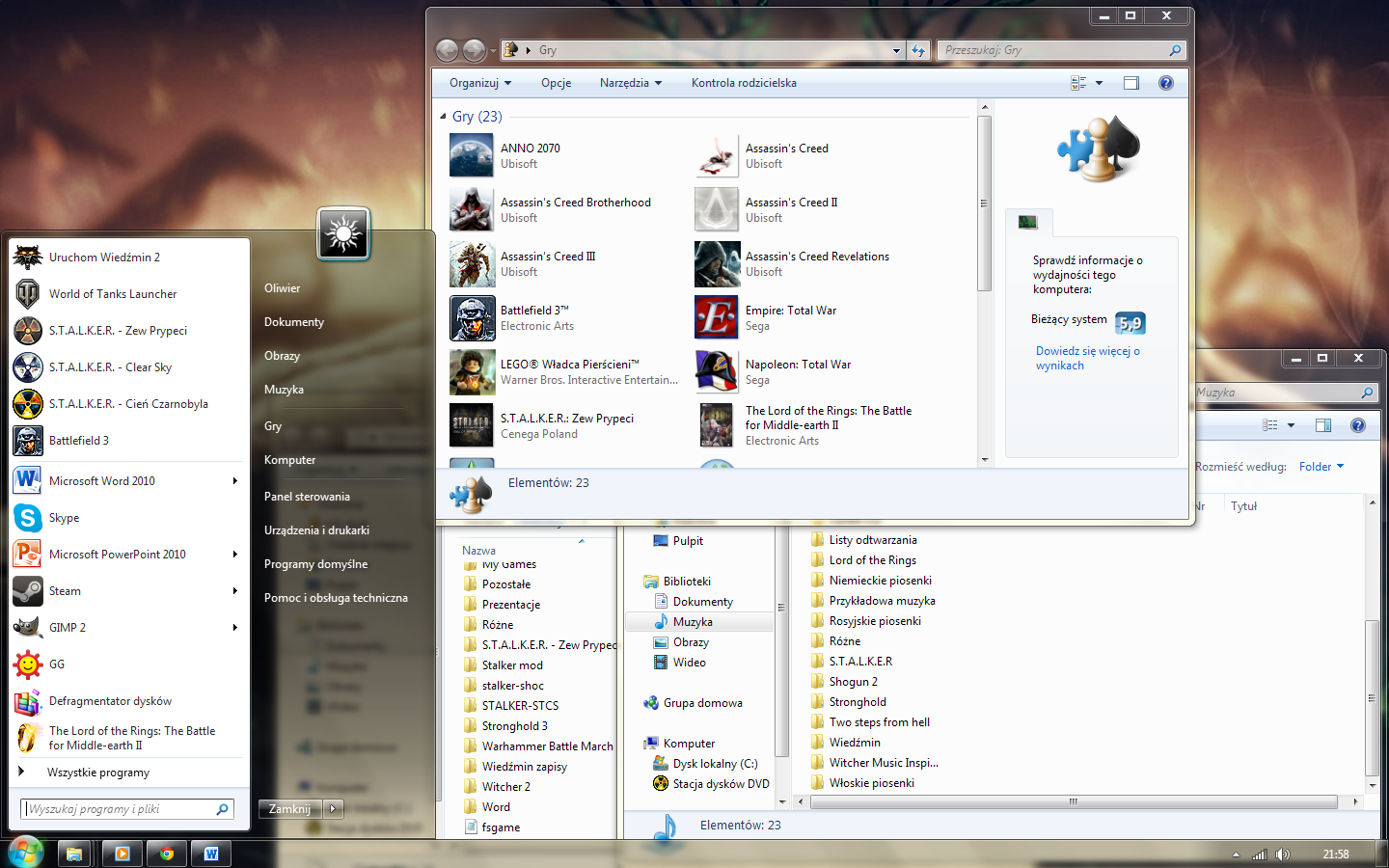Open Folder arrangement dropdown in Muzyka window
Screen dimensions: 1389x868
coord(1321,467)
